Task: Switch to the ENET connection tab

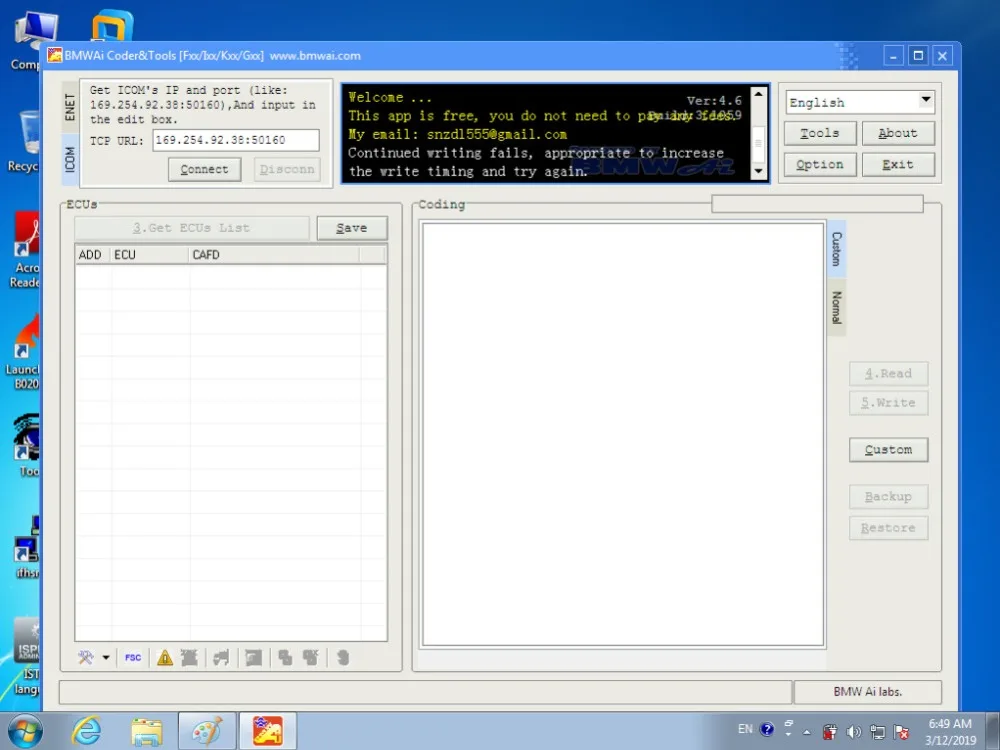Action: (70, 108)
